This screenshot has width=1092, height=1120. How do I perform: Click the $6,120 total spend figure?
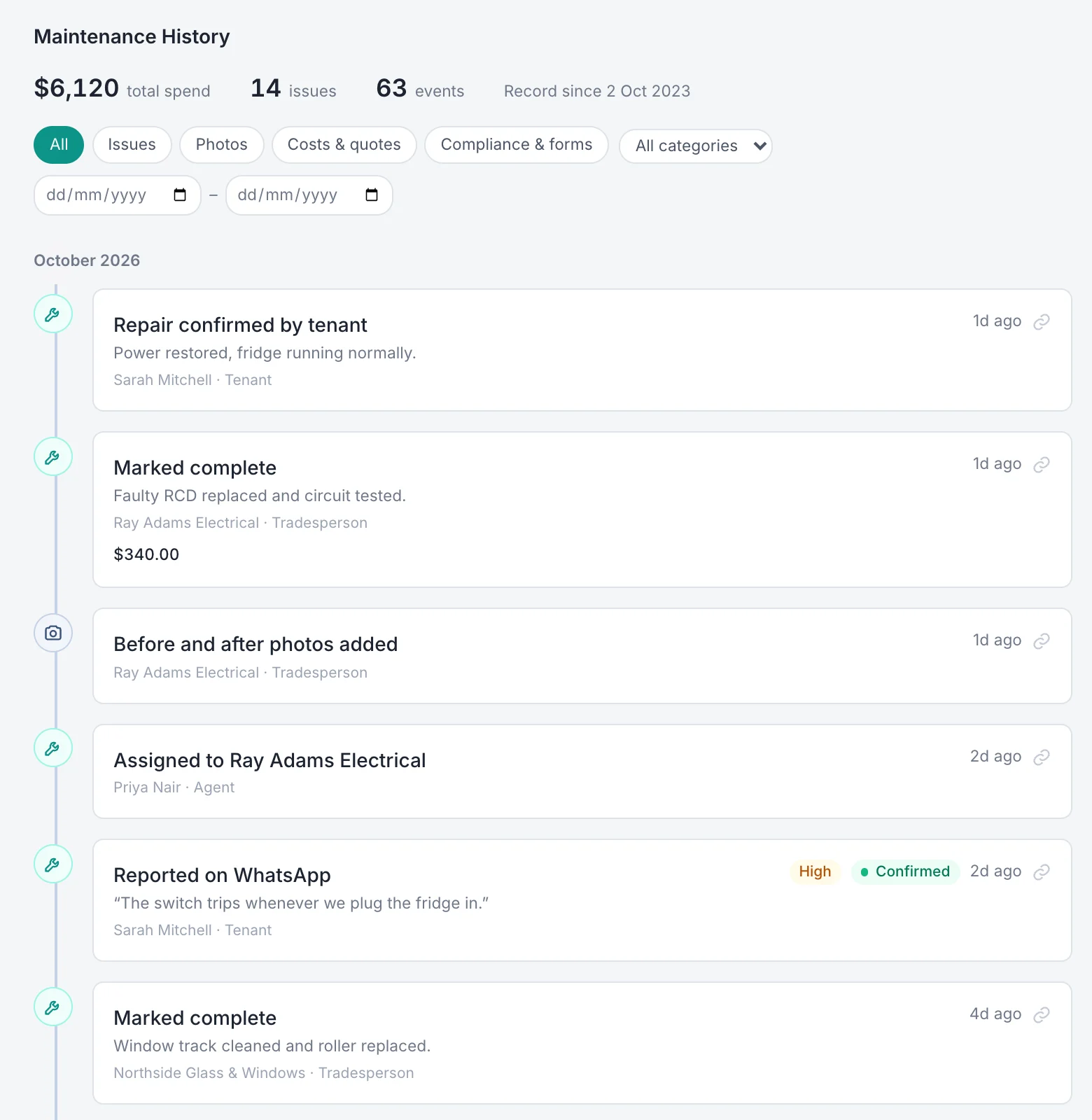pos(76,88)
